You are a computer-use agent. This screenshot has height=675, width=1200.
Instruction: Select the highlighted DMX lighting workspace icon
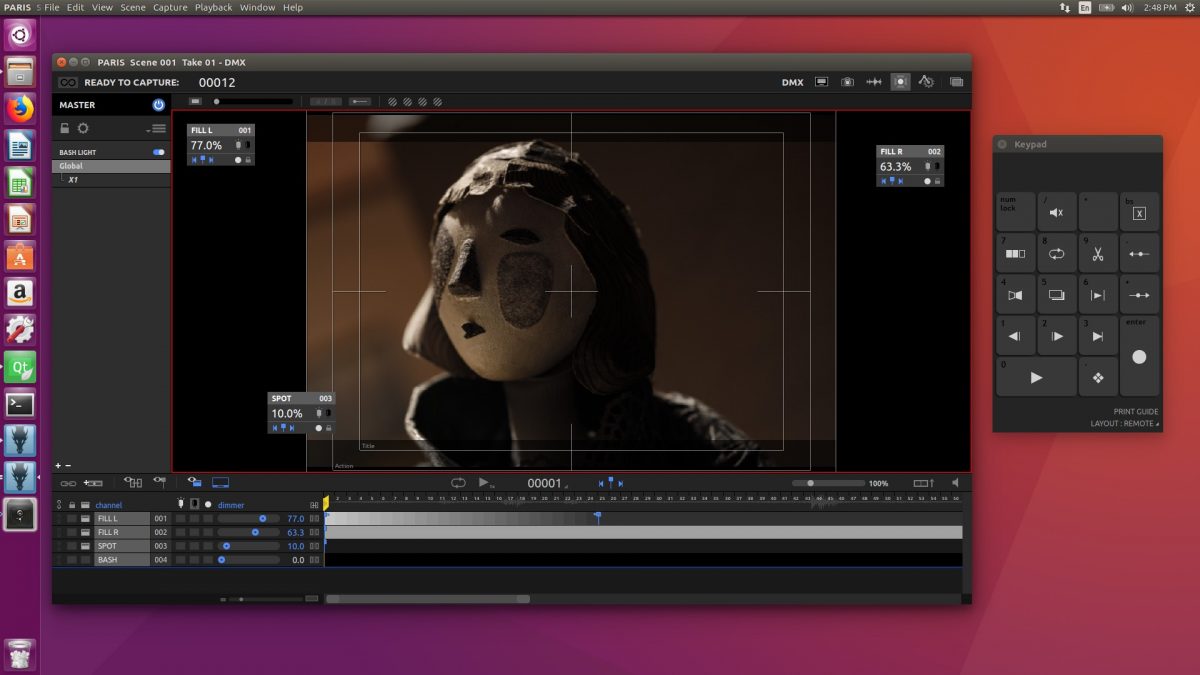[900, 82]
